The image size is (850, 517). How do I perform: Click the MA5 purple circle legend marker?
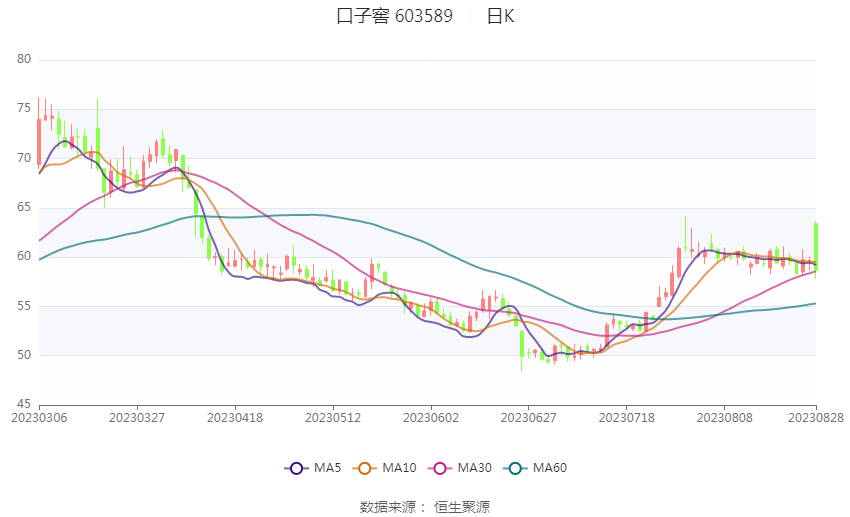point(296,468)
